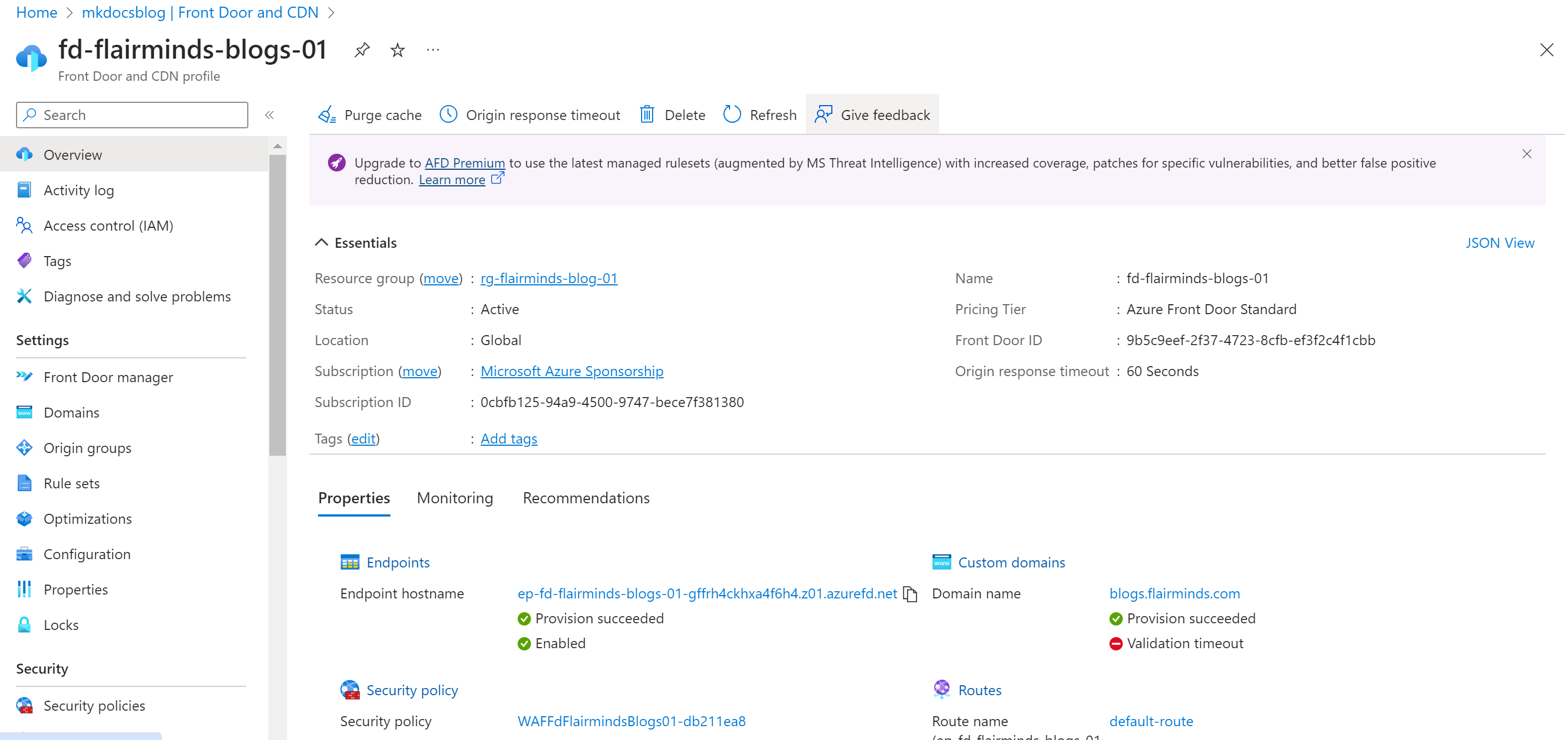Viewport: 1568px width, 740px height.
Task: Pin the Front Door profile to dashboard
Action: pos(362,50)
